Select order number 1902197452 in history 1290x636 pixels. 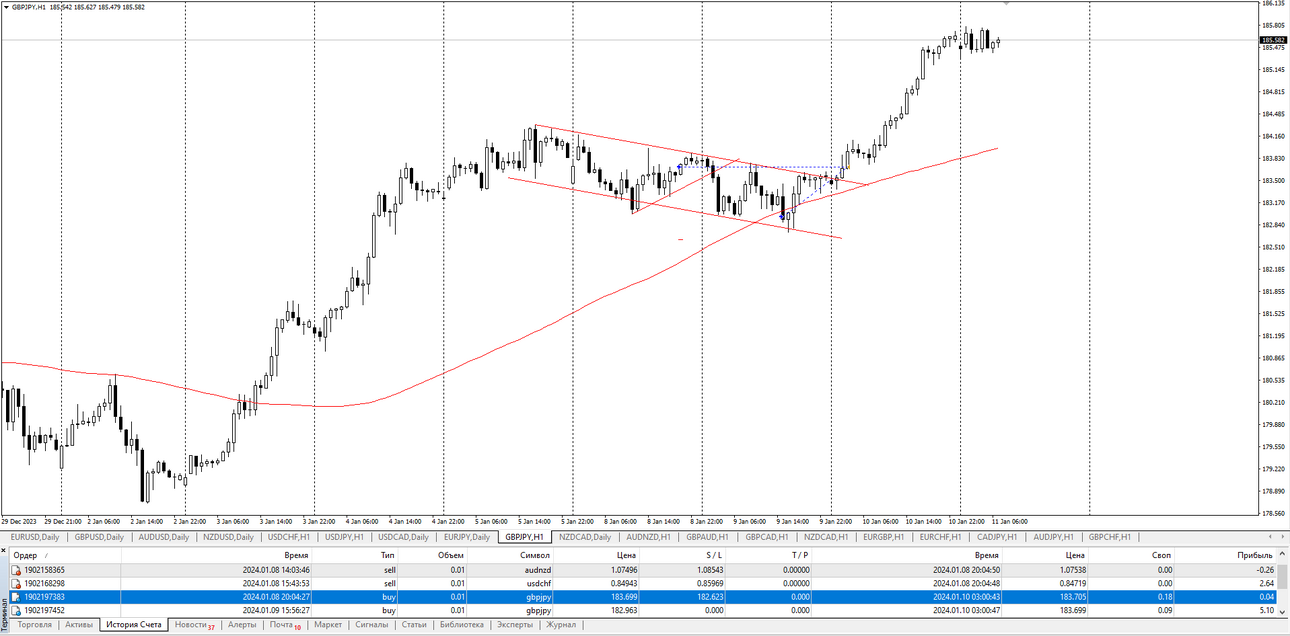pyautogui.click(x=44, y=610)
